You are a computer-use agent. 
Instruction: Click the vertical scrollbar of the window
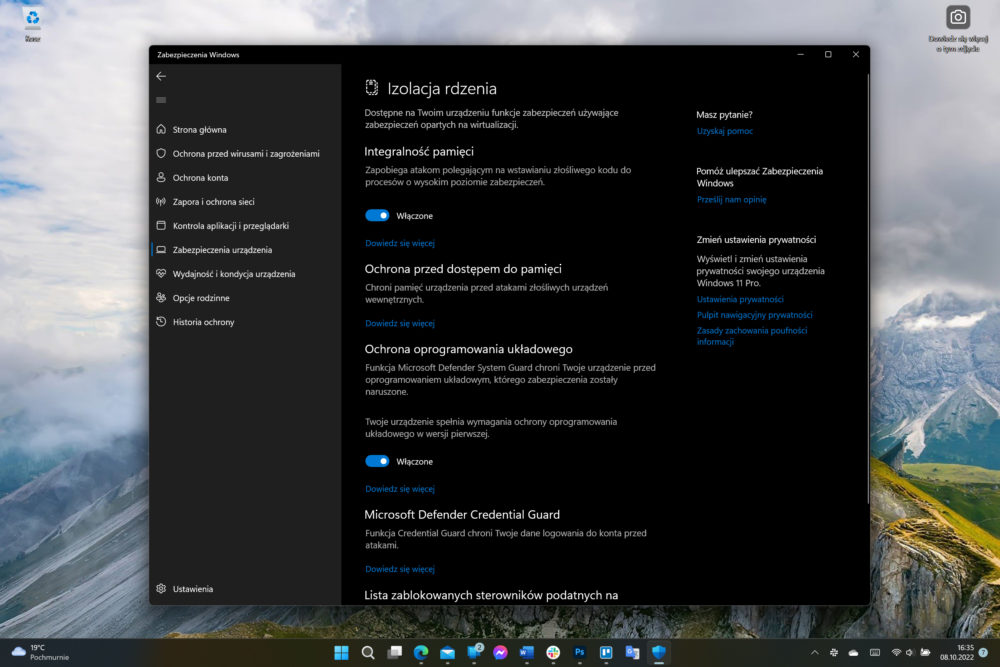click(867, 287)
